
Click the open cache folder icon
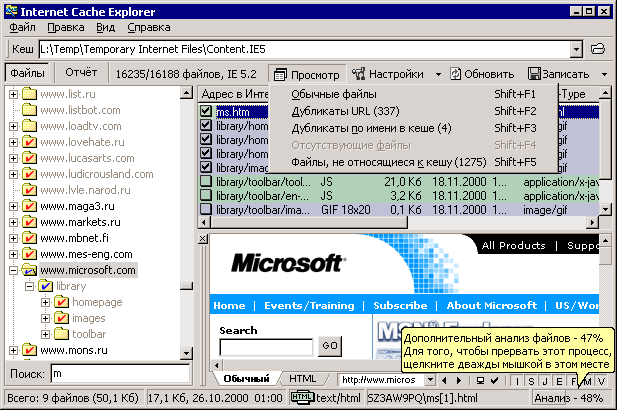coord(598,49)
